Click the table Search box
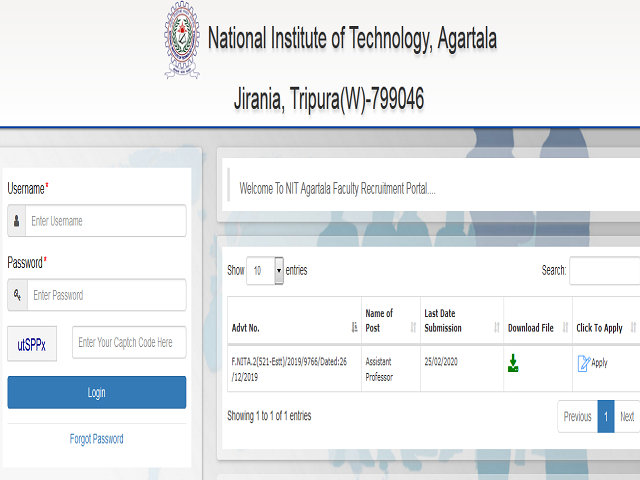The height and width of the screenshot is (480, 640). [x=605, y=270]
